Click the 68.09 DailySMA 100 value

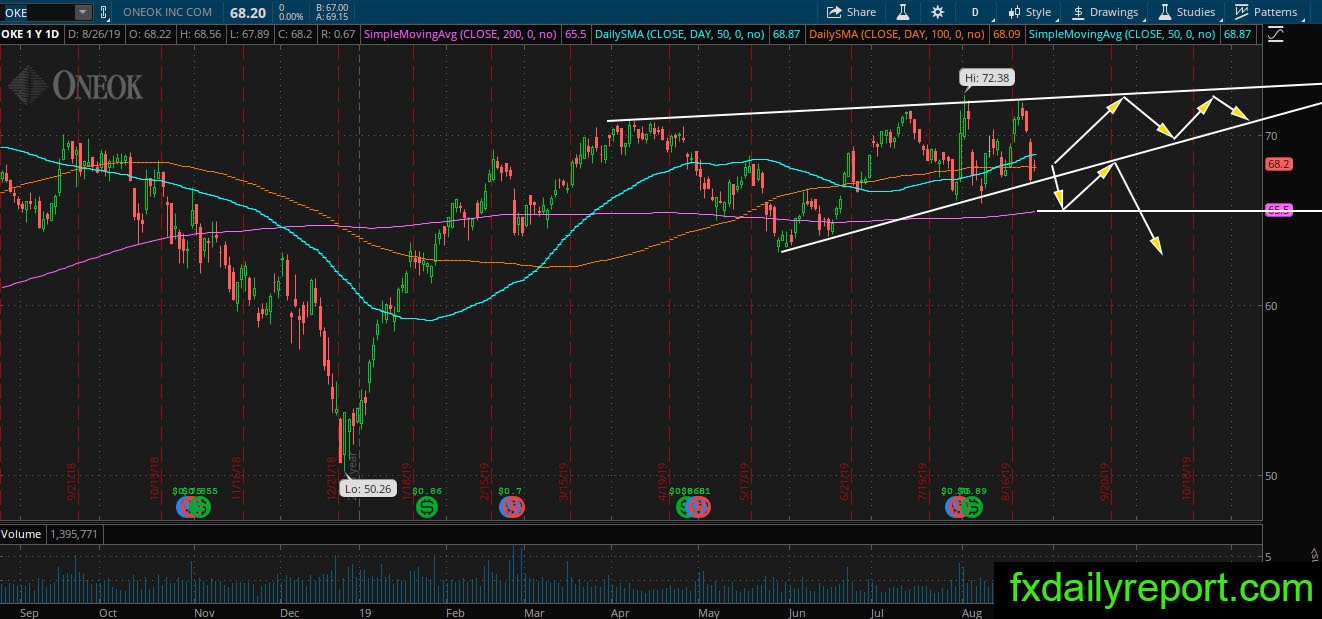pyautogui.click(x=1009, y=34)
